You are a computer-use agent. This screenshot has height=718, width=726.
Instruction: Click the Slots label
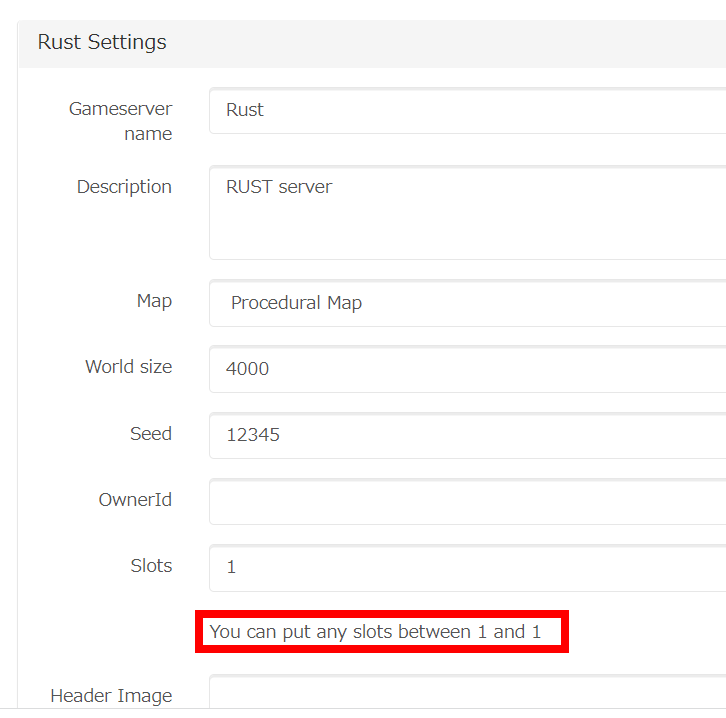click(151, 566)
